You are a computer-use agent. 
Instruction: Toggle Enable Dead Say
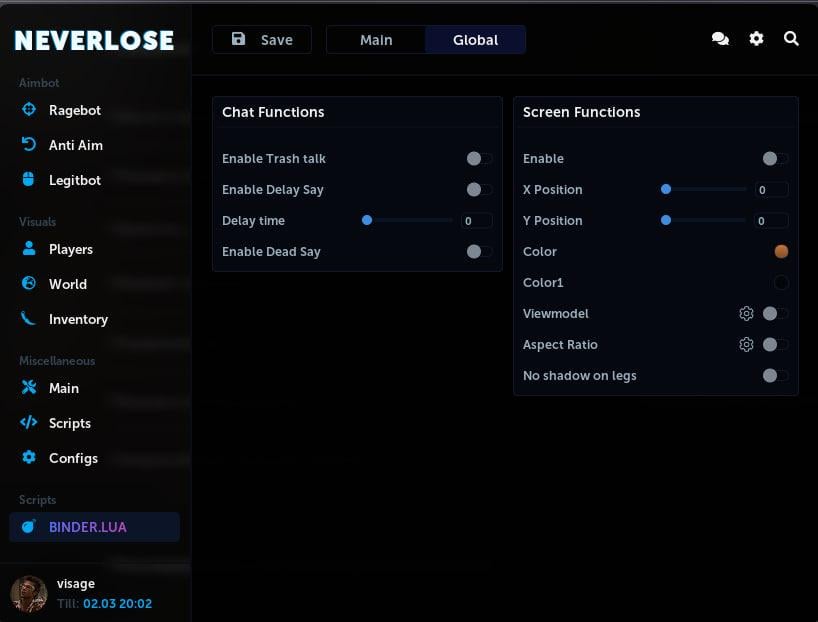click(x=478, y=251)
